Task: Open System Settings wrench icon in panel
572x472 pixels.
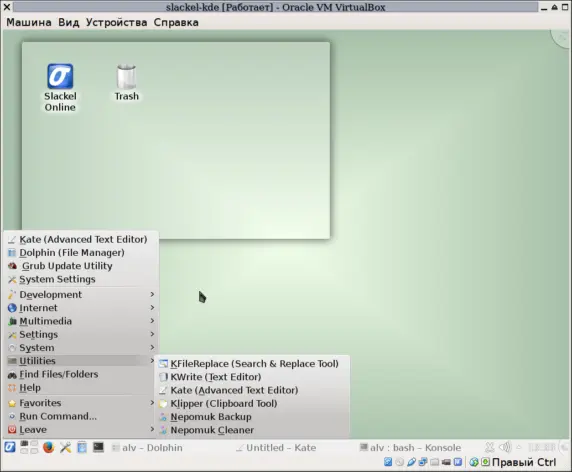Action: click(65, 447)
